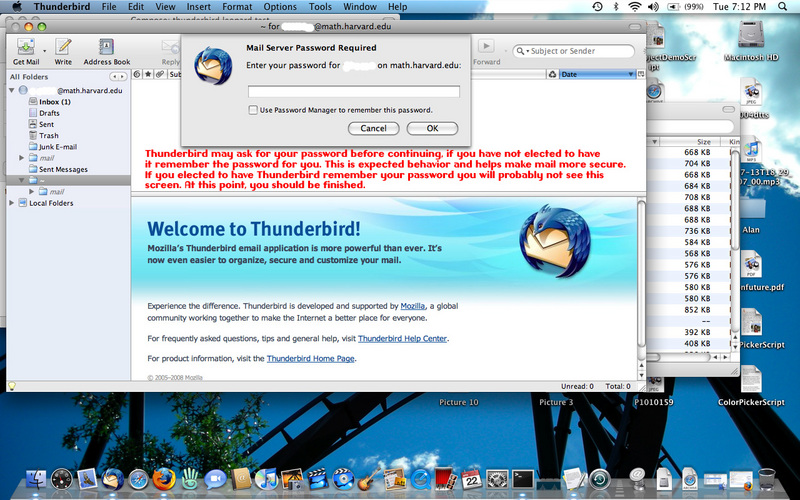The width and height of the screenshot is (800, 500).
Task: Select the Trash folder
Action: point(48,135)
